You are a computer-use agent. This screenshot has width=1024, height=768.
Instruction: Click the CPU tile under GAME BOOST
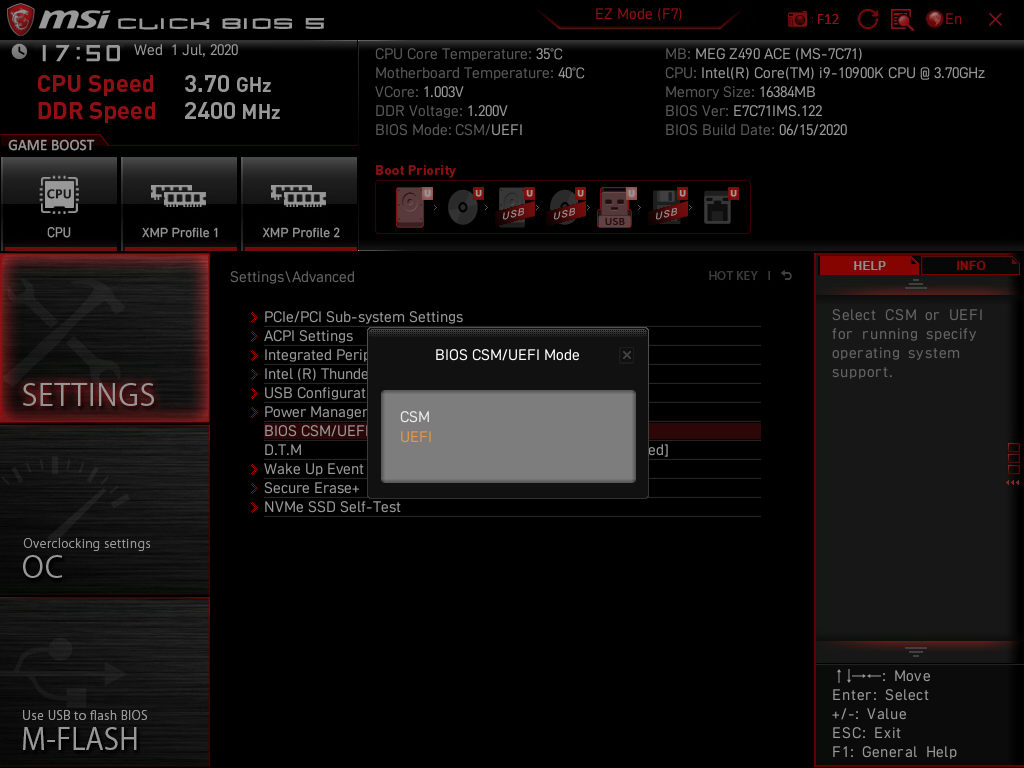59,203
